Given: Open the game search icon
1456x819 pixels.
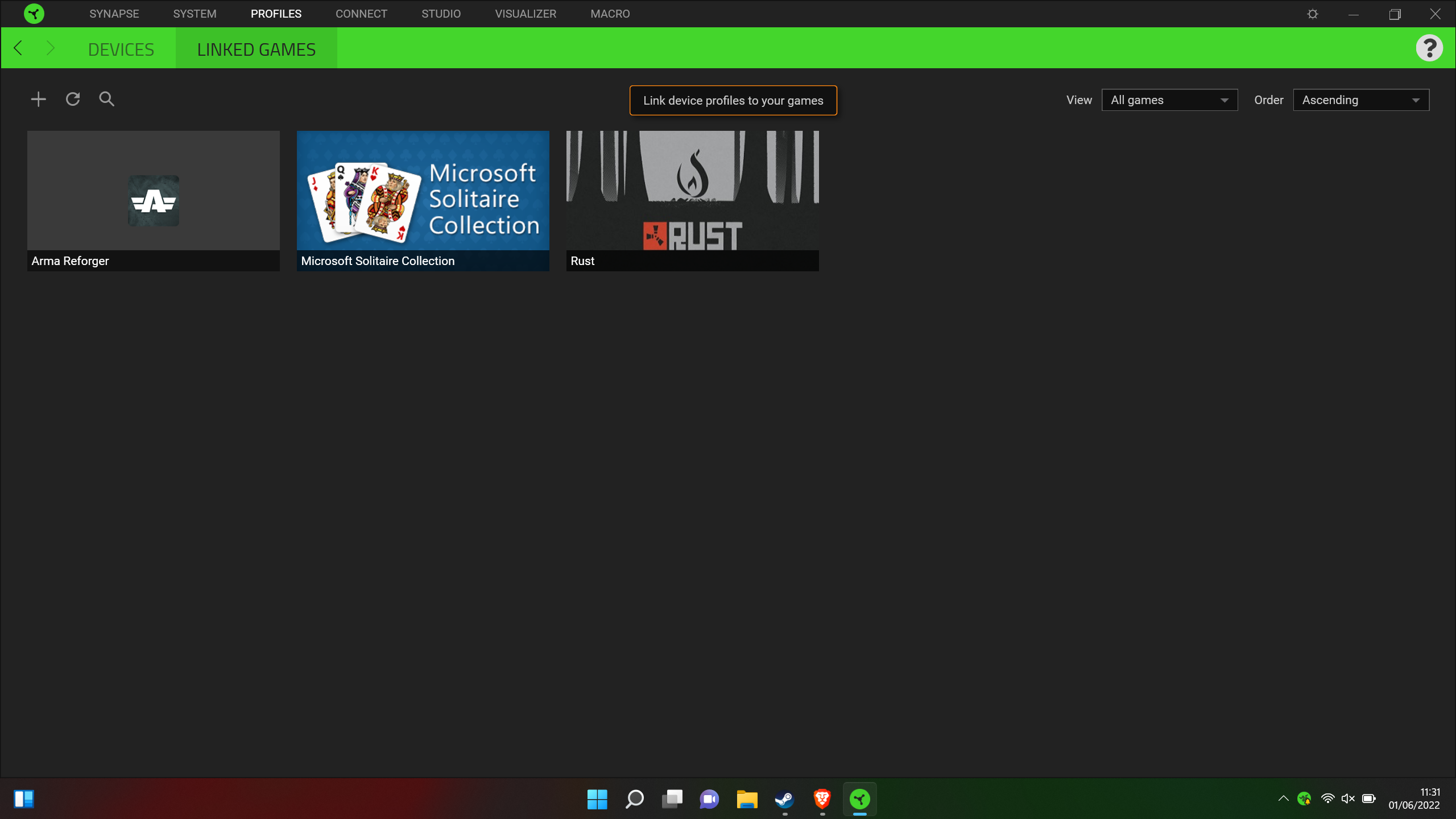Looking at the screenshot, I should point(106,99).
